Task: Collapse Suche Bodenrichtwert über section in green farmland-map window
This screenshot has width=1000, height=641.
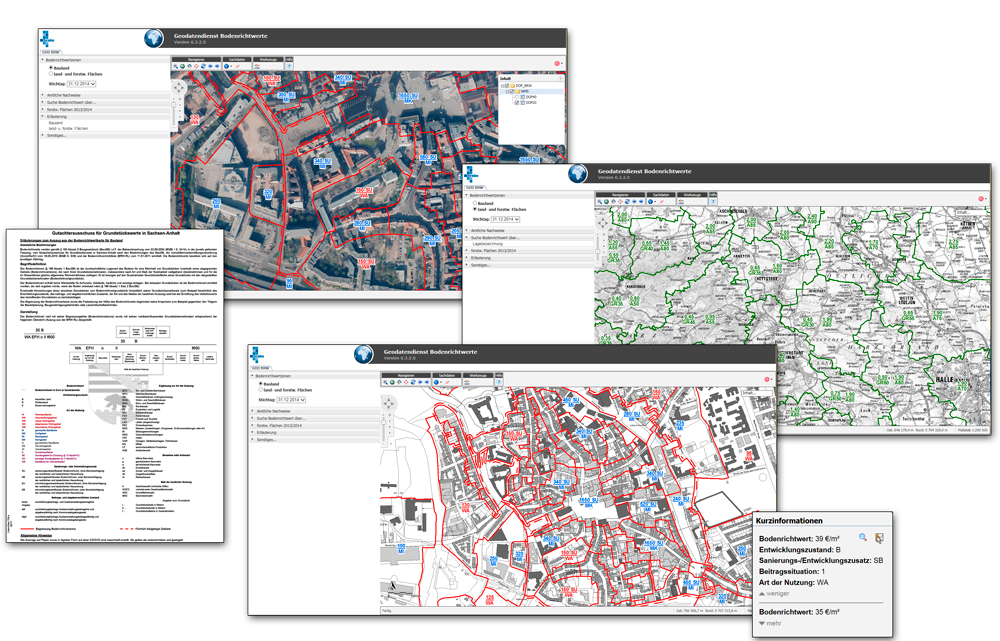Action: click(529, 238)
